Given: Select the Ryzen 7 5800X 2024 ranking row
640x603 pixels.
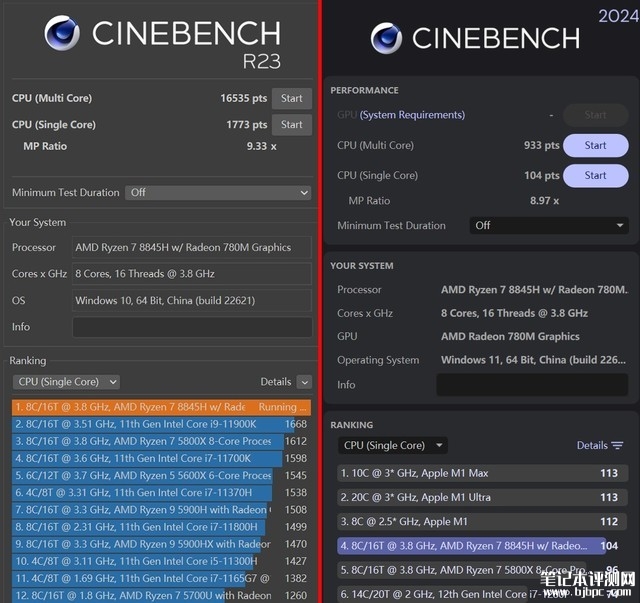Looking at the screenshot, I should (482, 570).
